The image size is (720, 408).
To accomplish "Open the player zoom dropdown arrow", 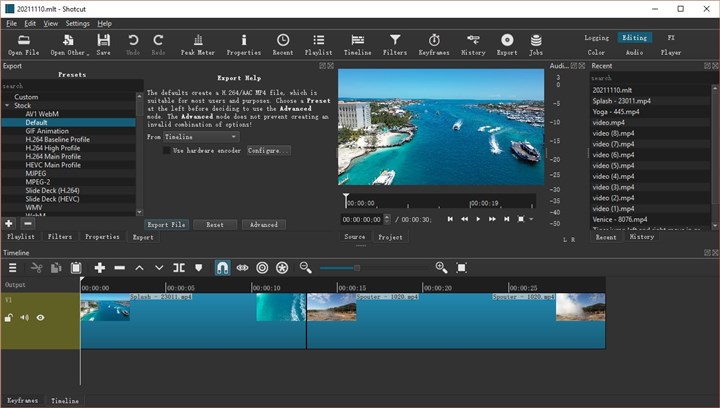I will 531,219.
